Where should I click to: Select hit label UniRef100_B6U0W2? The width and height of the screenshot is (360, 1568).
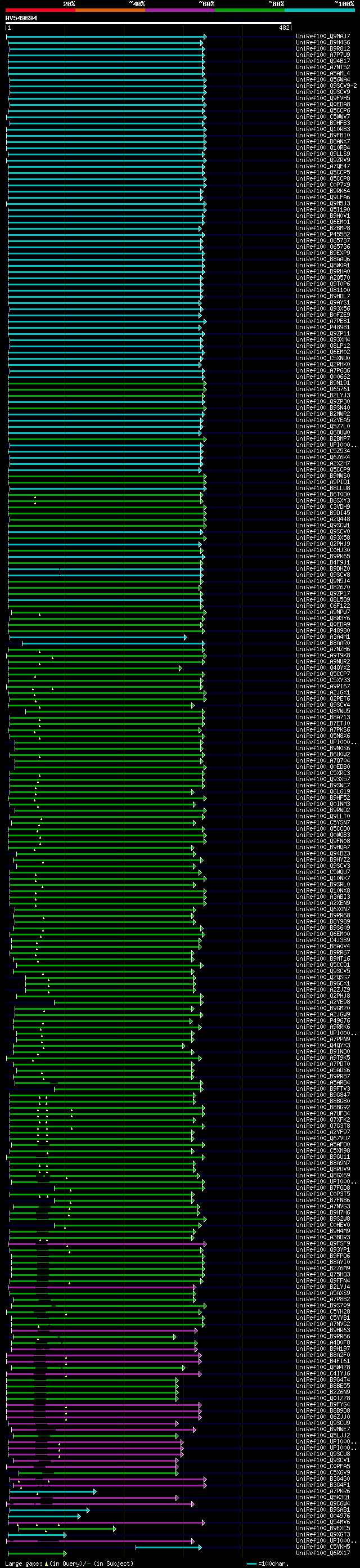[x=323, y=755]
